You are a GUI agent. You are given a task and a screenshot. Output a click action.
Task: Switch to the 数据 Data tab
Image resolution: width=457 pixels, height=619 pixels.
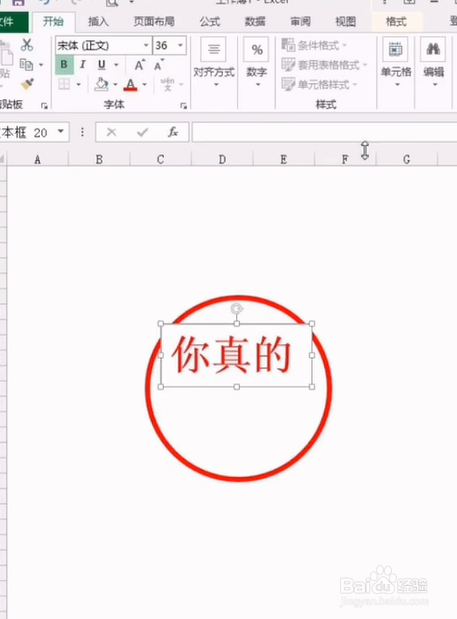coord(255,21)
